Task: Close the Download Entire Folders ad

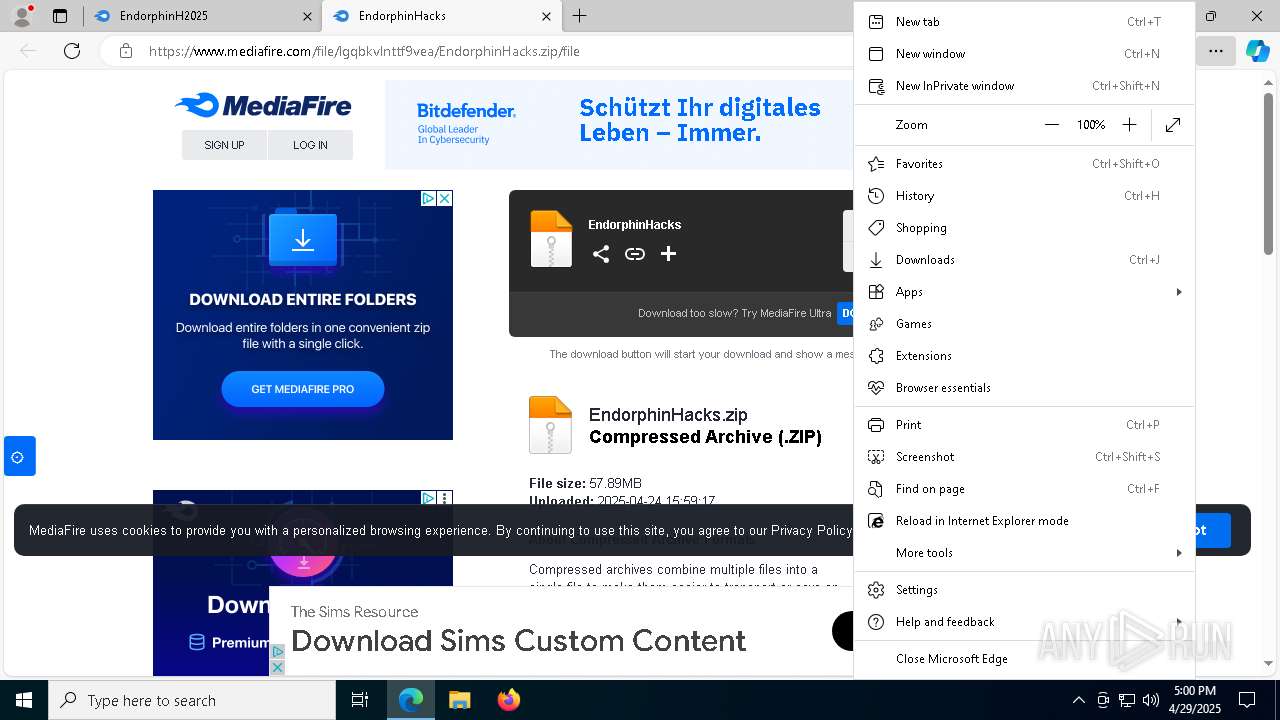Action: coord(444,198)
